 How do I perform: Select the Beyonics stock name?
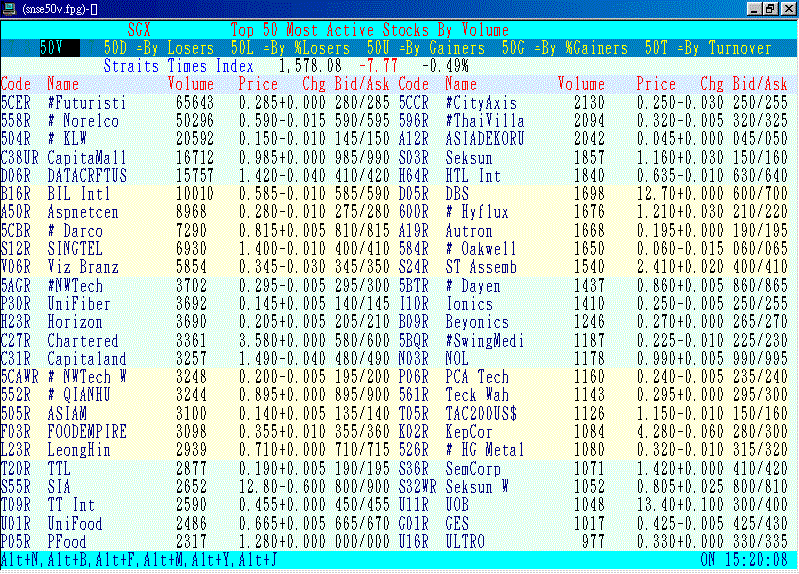477,322
